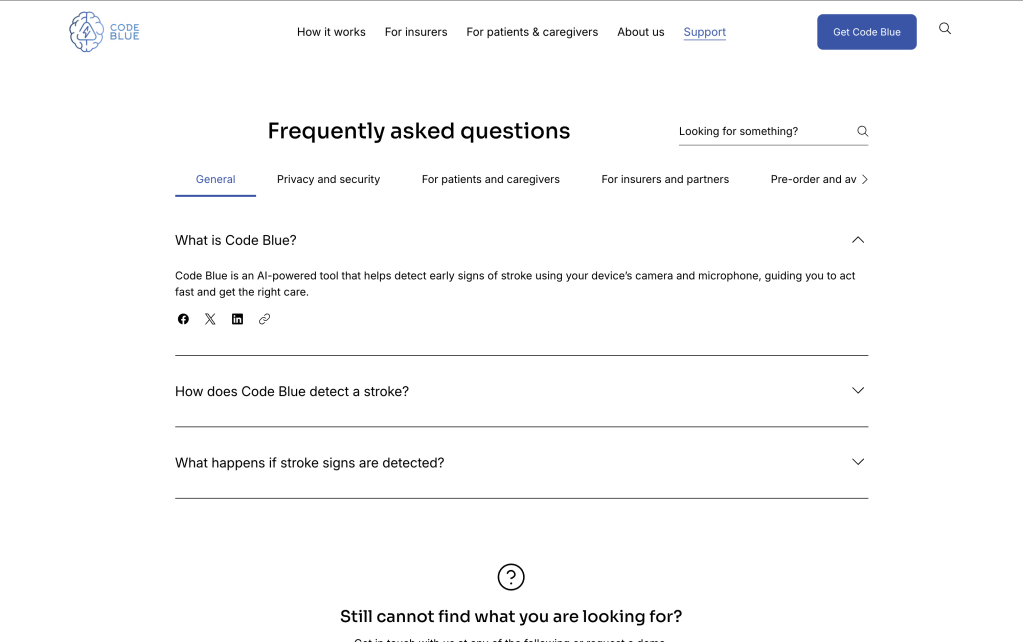The image size is (1023, 642).
Task: Collapse the 'What is Code Blue?' question
Action: coord(857,240)
